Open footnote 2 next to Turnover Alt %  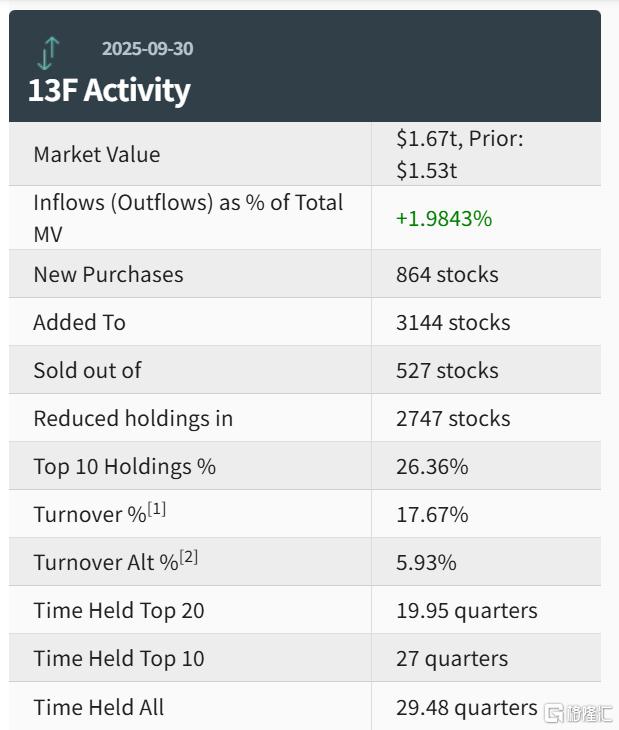[x=189, y=557]
